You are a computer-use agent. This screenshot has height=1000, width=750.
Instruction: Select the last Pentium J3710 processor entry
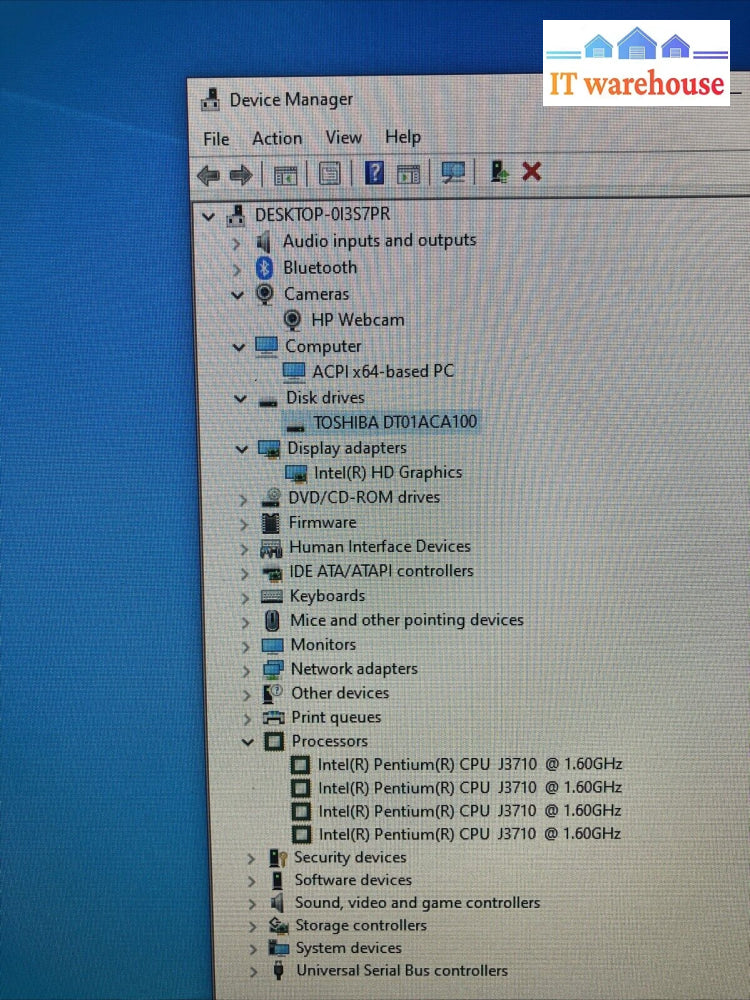tap(469, 834)
